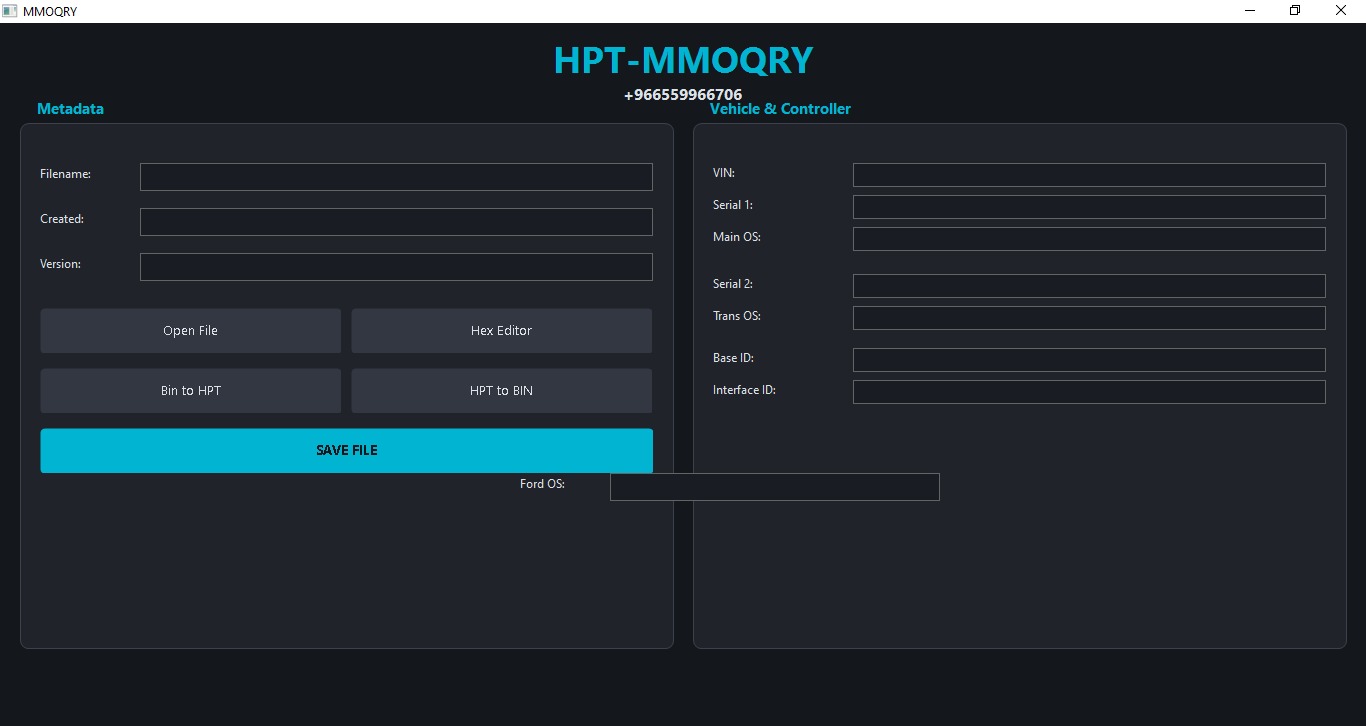Screen dimensions: 1366x726
Task: Focus the Filename input field
Action: pyautogui.click(x=396, y=177)
